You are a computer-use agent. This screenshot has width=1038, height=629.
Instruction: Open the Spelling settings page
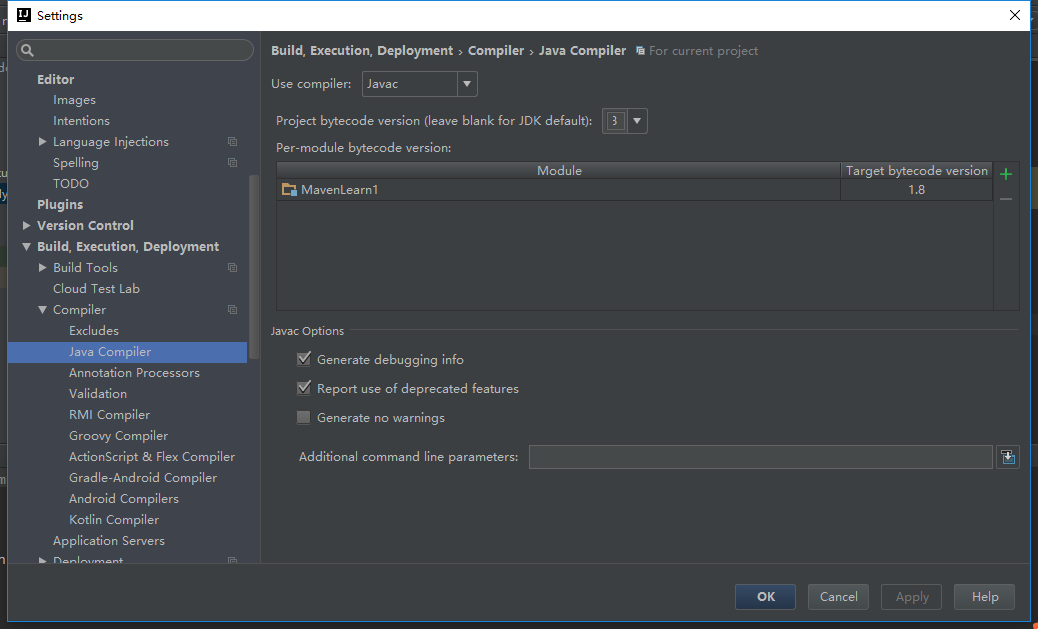pyautogui.click(x=75, y=163)
